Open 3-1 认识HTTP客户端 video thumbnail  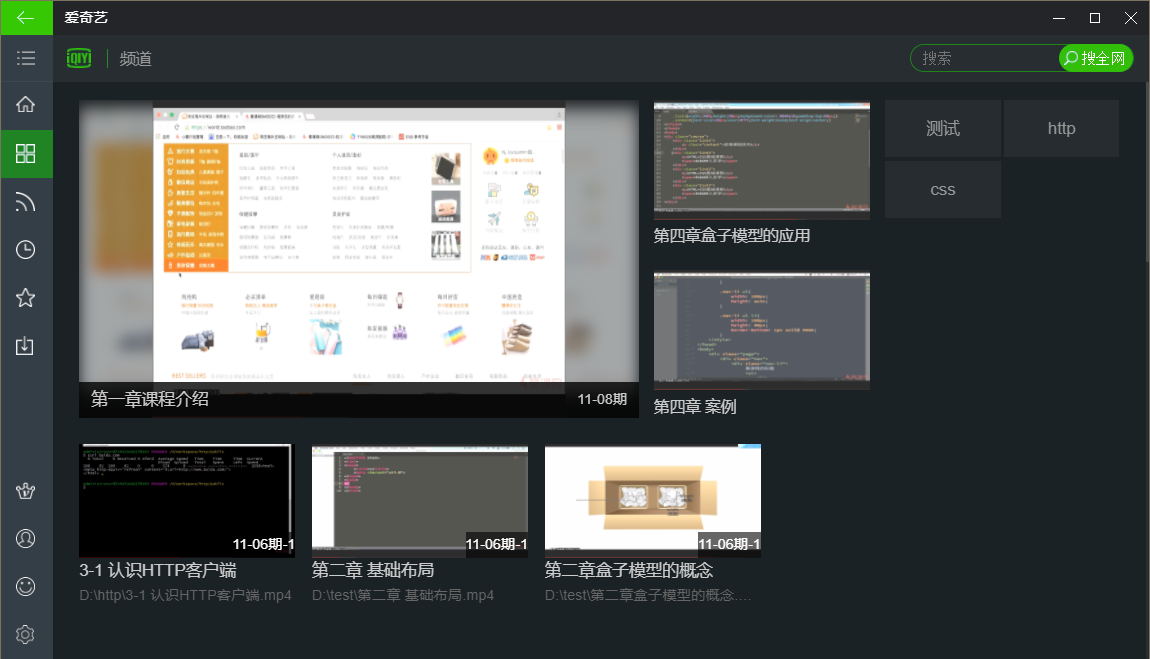point(187,501)
